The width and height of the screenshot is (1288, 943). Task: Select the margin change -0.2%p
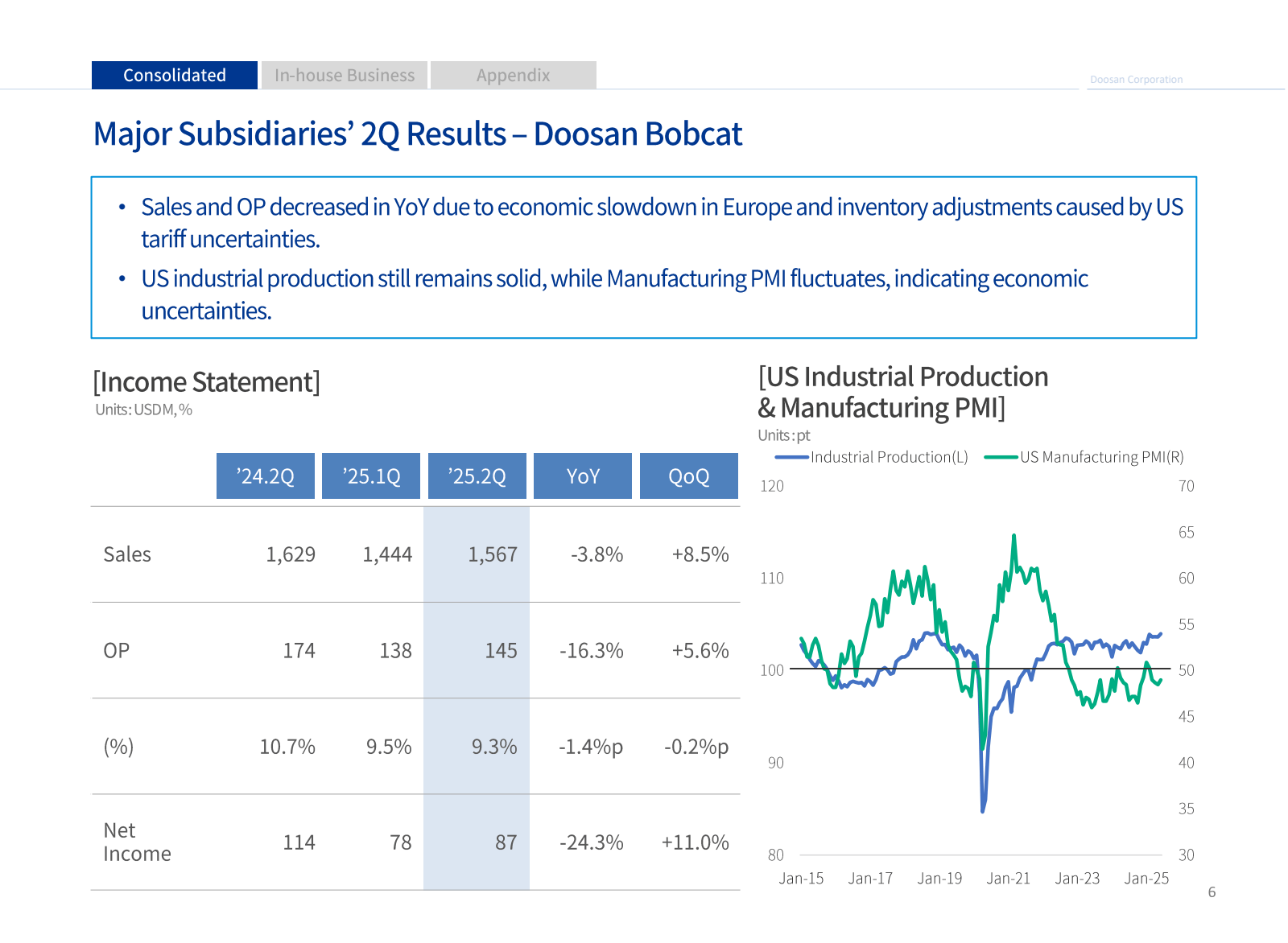[696, 747]
